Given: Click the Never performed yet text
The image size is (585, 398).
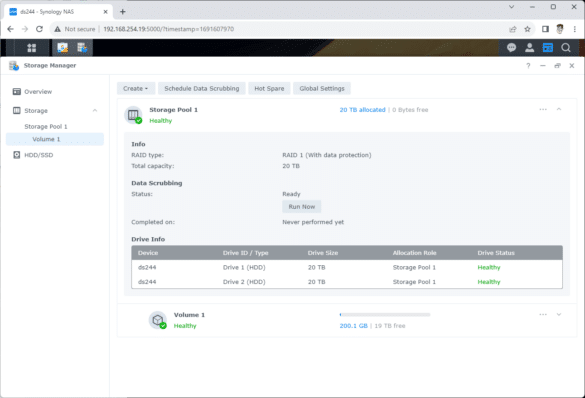Looking at the screenshot, I should 313,222.
